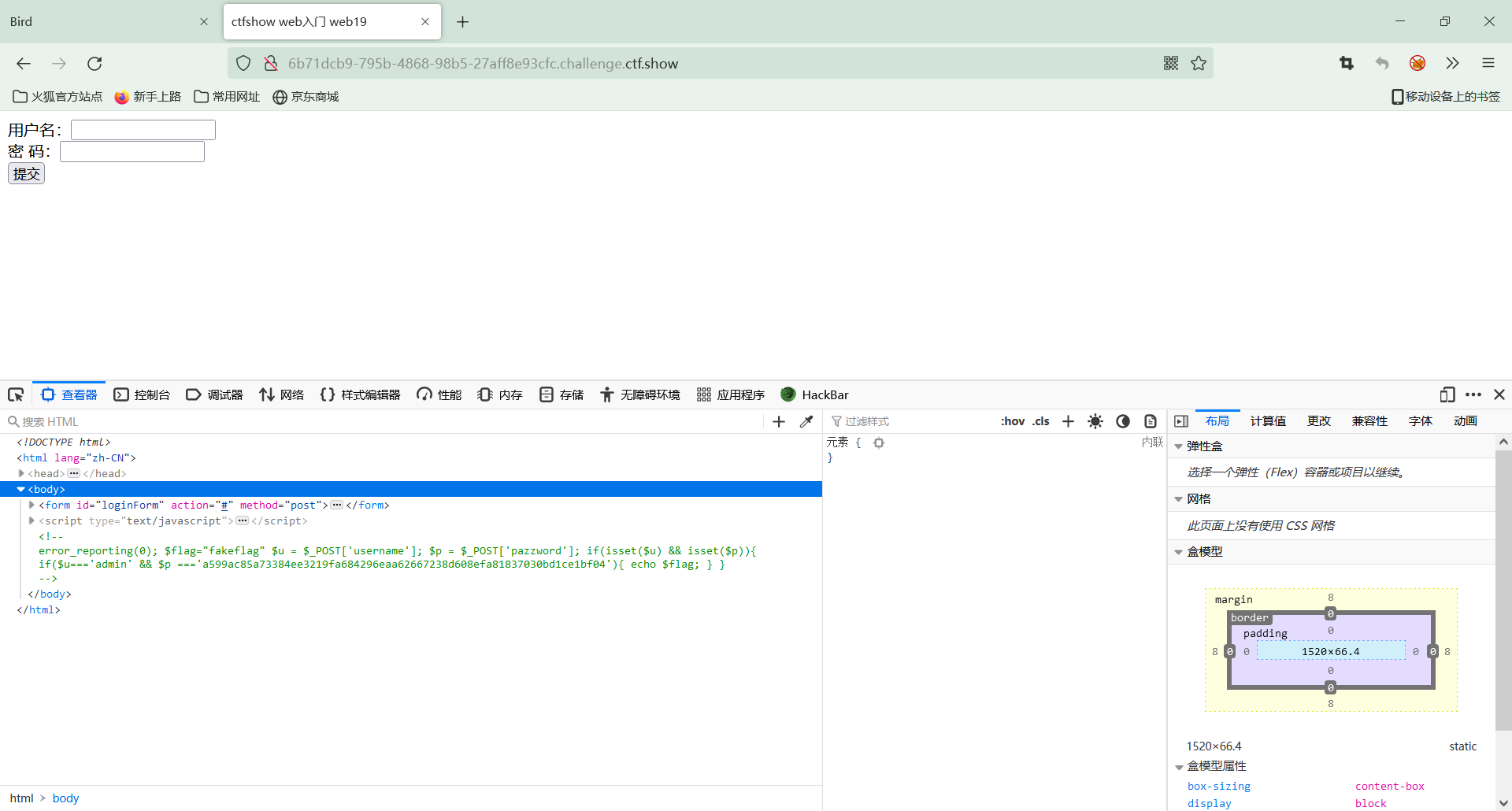Click the html breadcrumb at the bottom
The image size is (1512, 811).
21,798
